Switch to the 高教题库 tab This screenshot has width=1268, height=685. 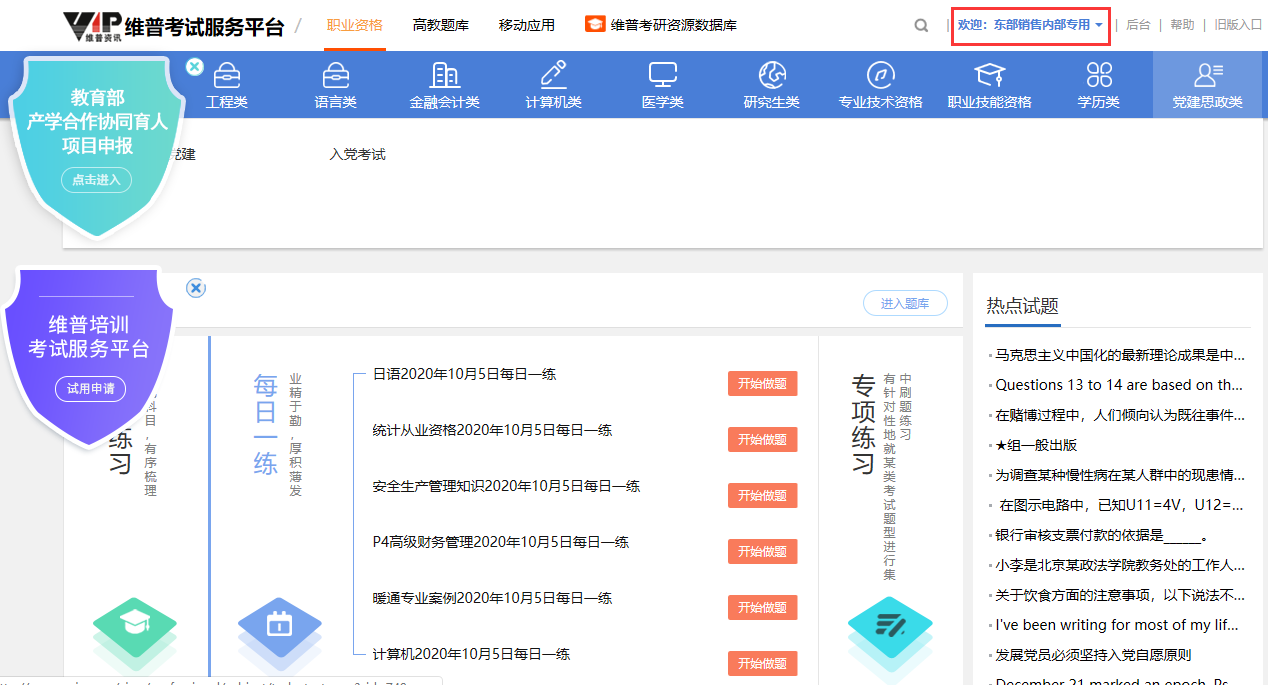click(440, 25)
